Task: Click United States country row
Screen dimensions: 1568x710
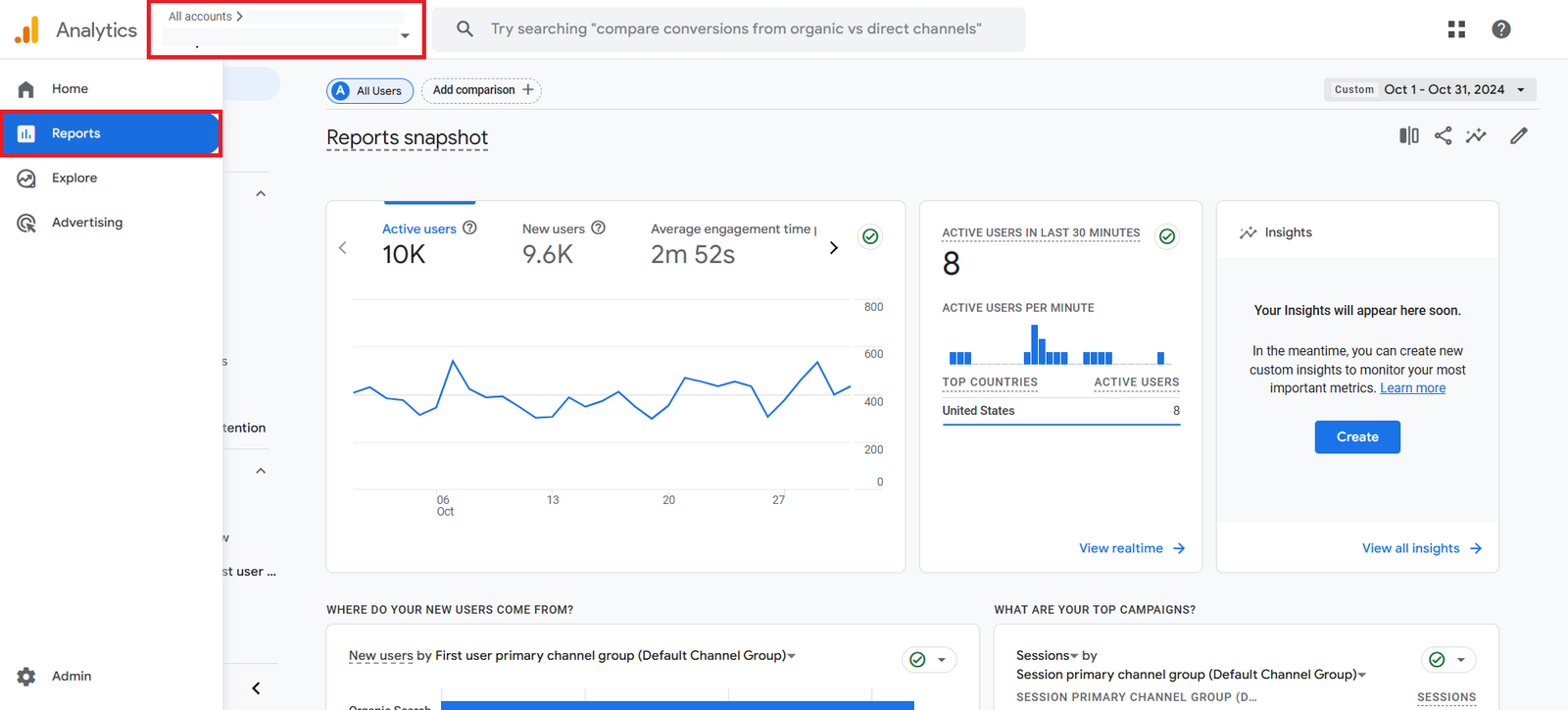Action: (x=1061, y=411)
